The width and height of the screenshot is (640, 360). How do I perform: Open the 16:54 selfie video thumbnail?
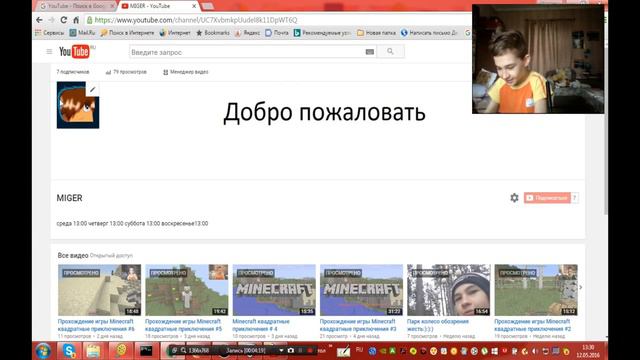pos(449,290)
